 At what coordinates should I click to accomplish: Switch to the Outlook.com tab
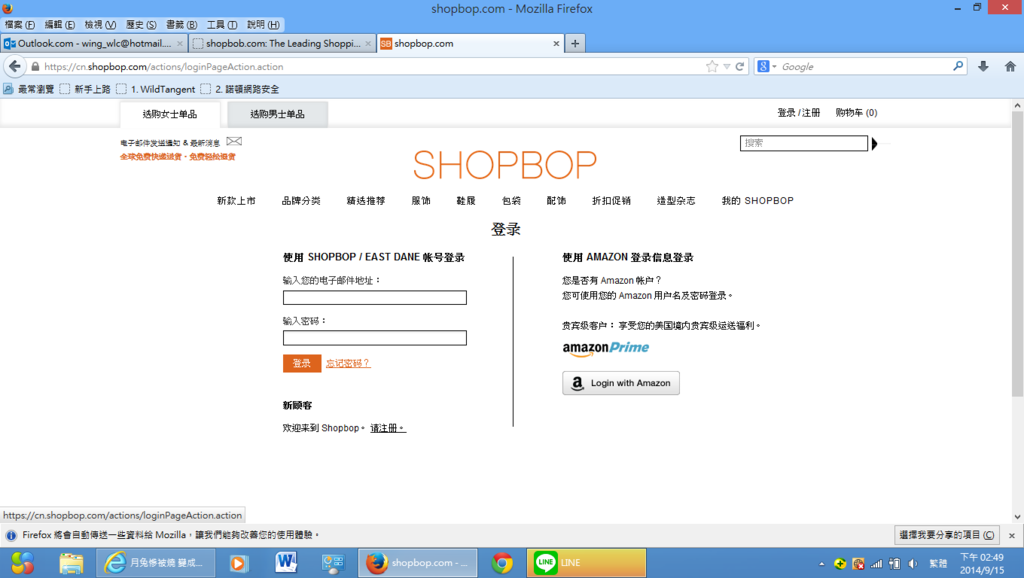(x=93, y=44)
